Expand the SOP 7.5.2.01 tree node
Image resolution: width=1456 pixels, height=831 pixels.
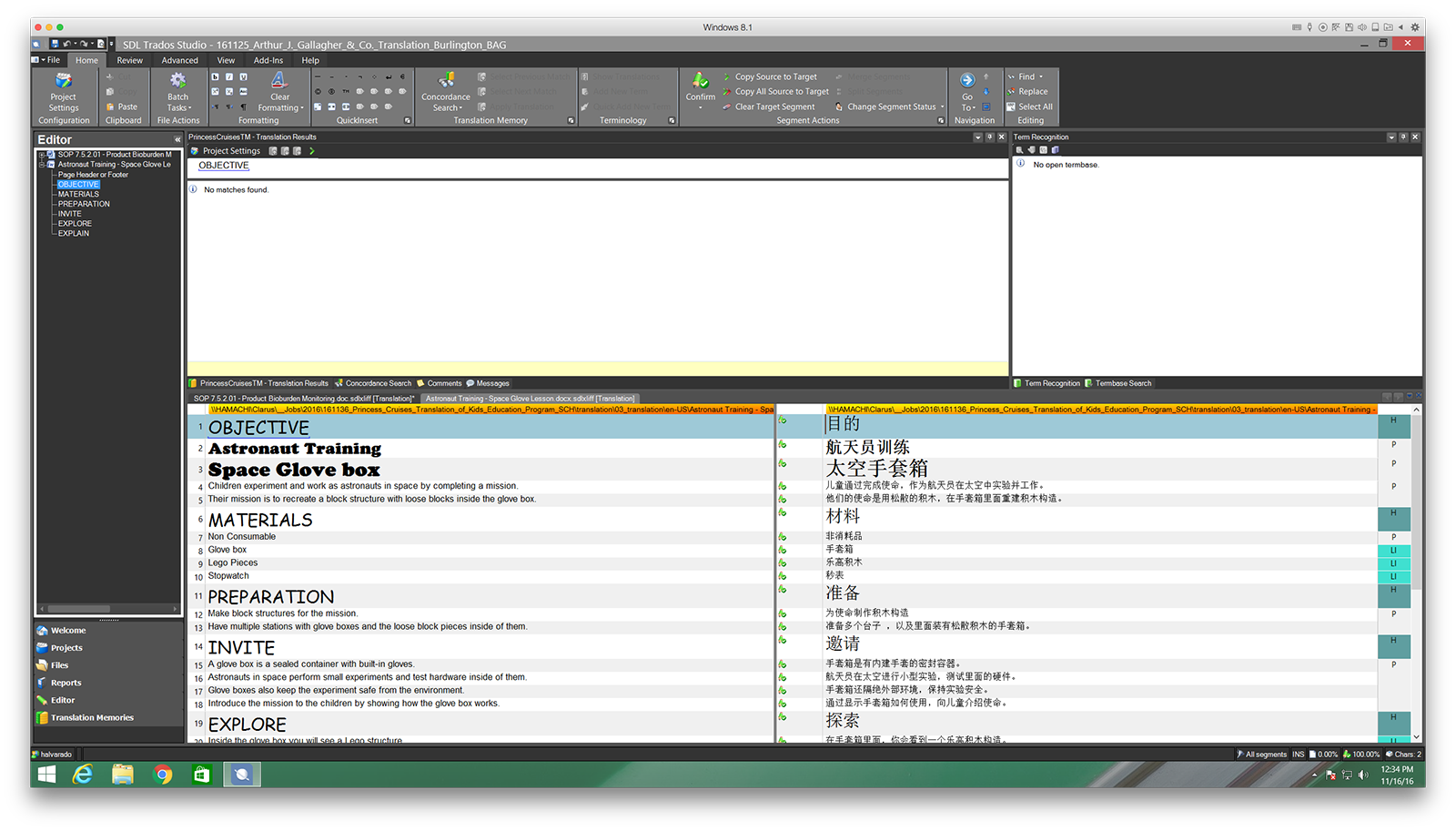coord(42,155)
